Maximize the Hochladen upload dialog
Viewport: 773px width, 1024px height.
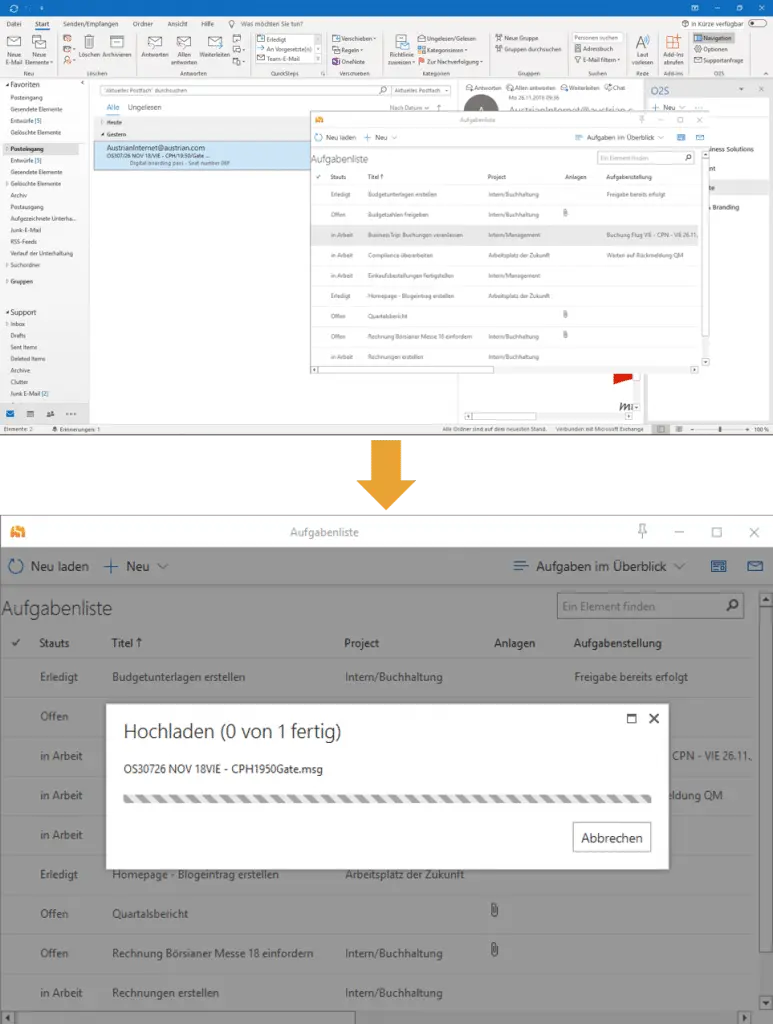pyautogui.click(x=631, y=718)
